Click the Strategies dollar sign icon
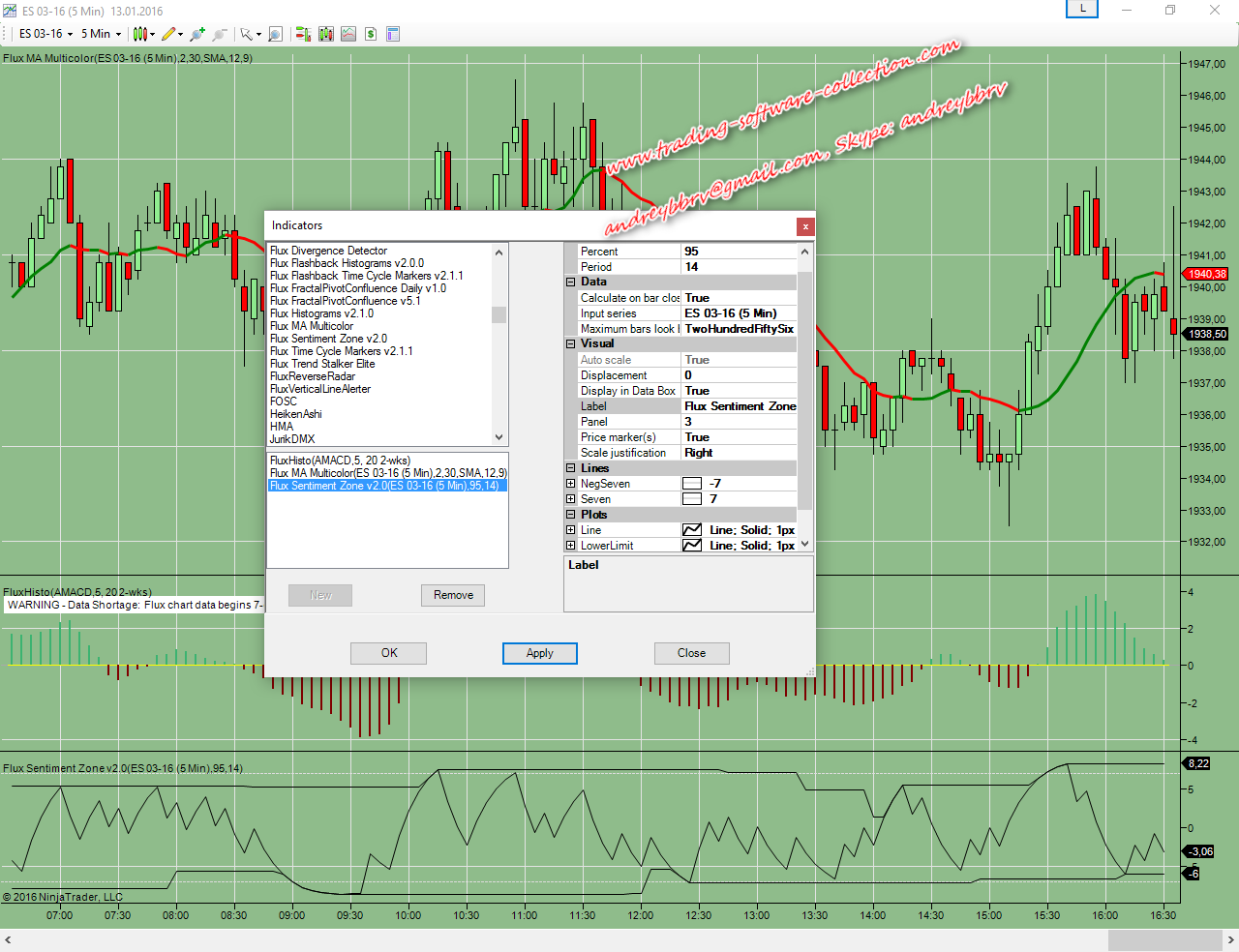The width and height of the screenshot is (1239, 952). coord(371,34)
